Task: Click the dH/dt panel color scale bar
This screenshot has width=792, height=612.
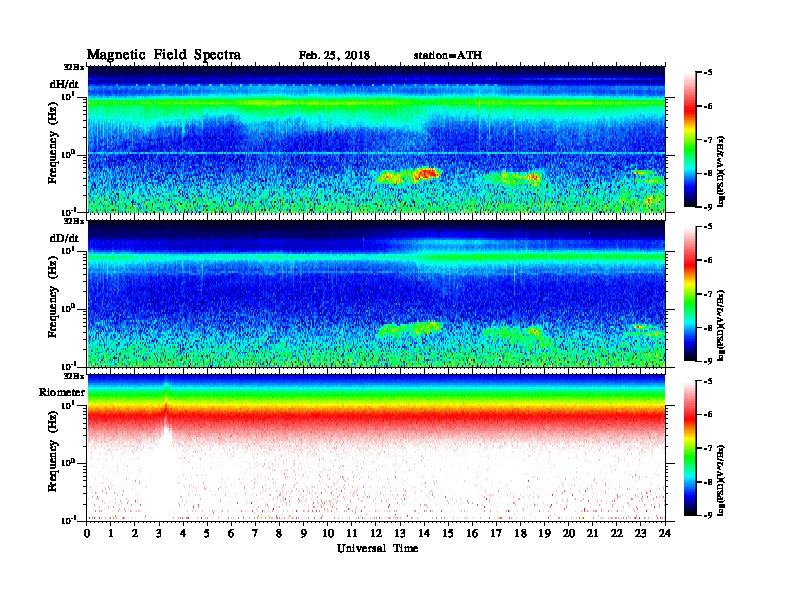Action: [x=690, y=140]
